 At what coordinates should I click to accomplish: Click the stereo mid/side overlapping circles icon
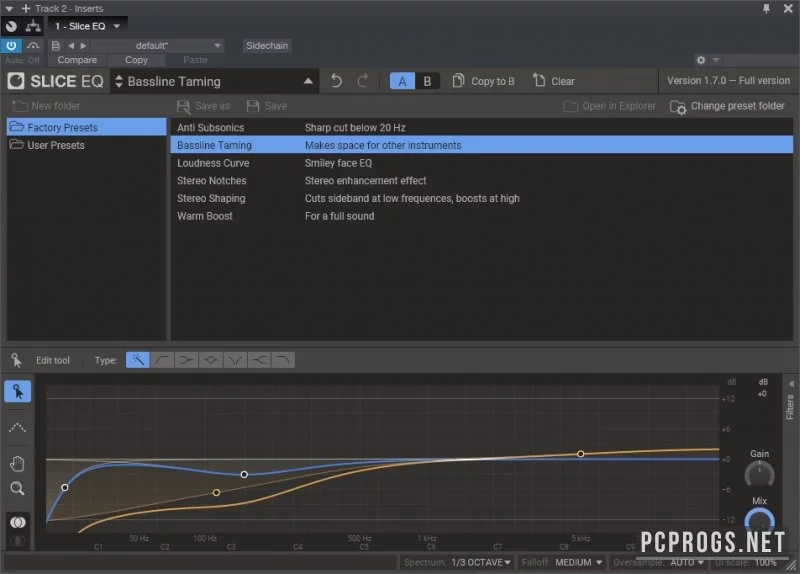pyautogui.click(x=17, y=522)
